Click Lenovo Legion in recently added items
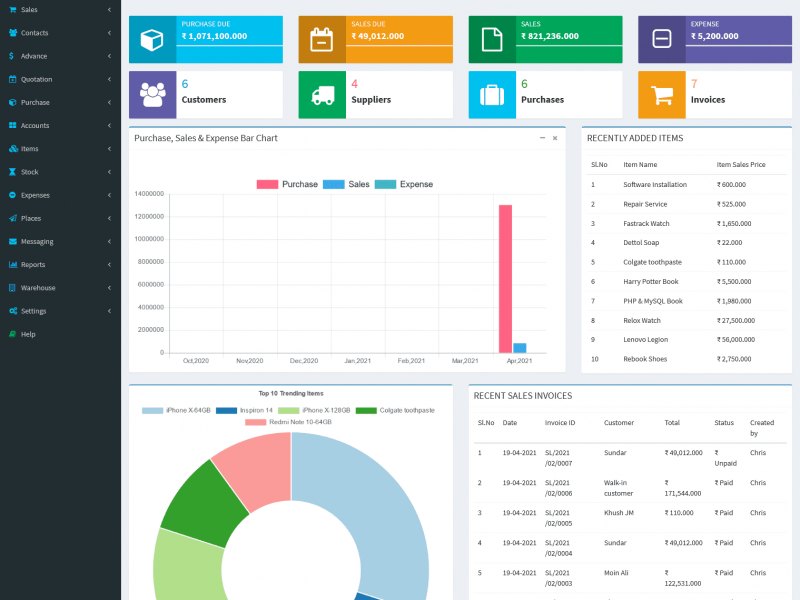The height and width of the screenshot is (600, 800). [x=645, y=340]
